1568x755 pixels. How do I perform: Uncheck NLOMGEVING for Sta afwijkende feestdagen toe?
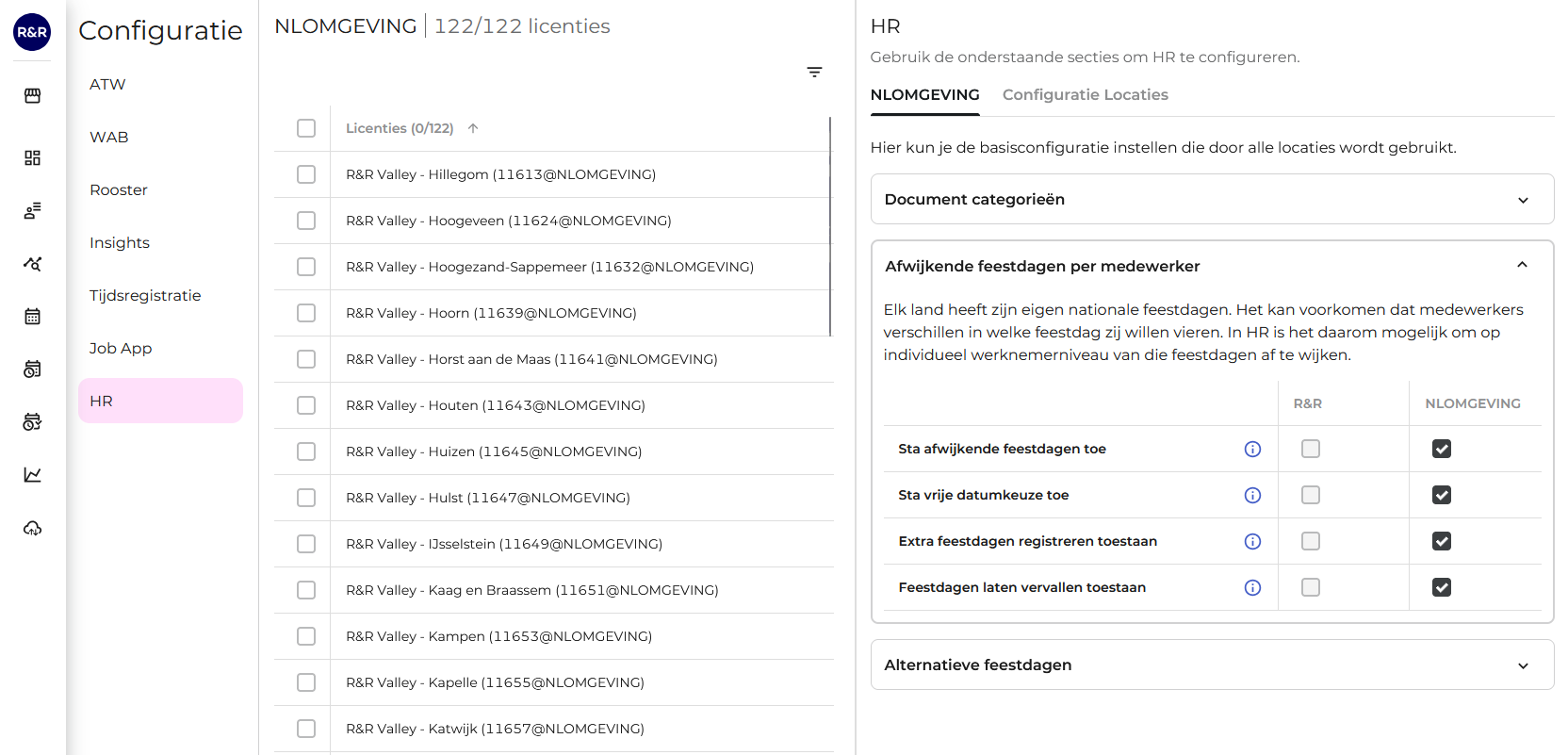pyautogui.click(x=1442, y=449)
